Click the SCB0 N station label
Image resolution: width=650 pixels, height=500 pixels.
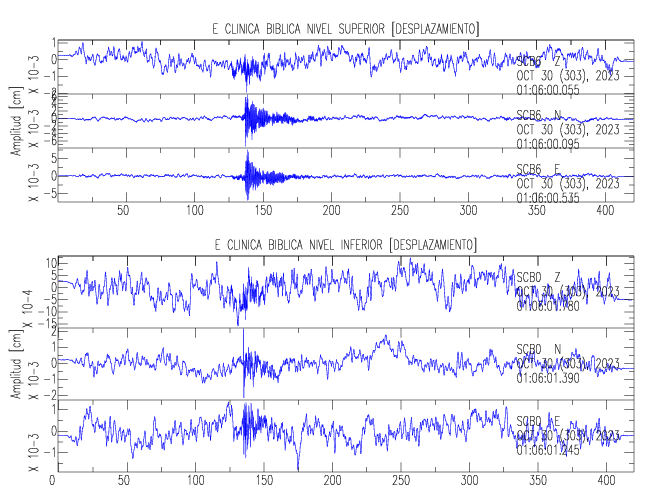click(538, 349)
